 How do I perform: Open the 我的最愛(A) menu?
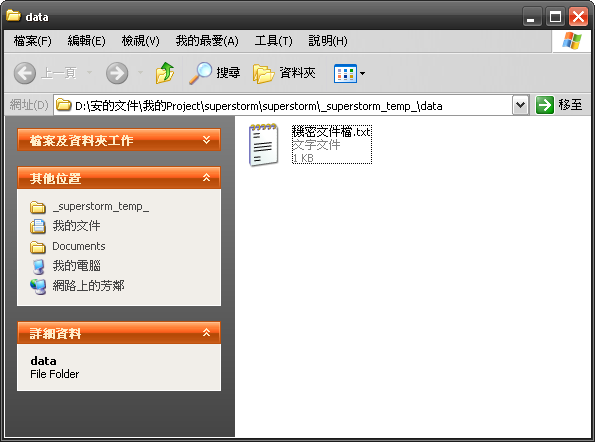(207, 41)
